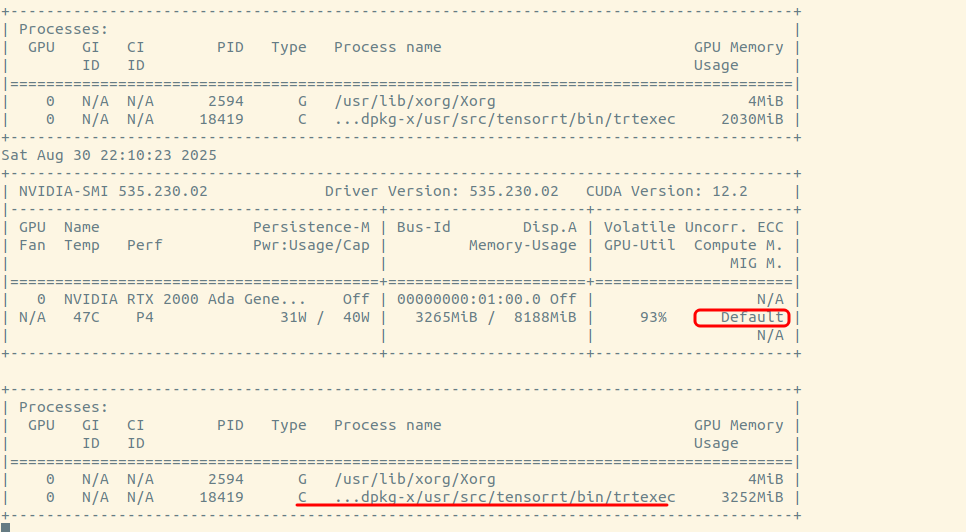This screenshot has height=532, width=966.
Task: Click the GPU-Util column header
Action: (x=639, y=245)
